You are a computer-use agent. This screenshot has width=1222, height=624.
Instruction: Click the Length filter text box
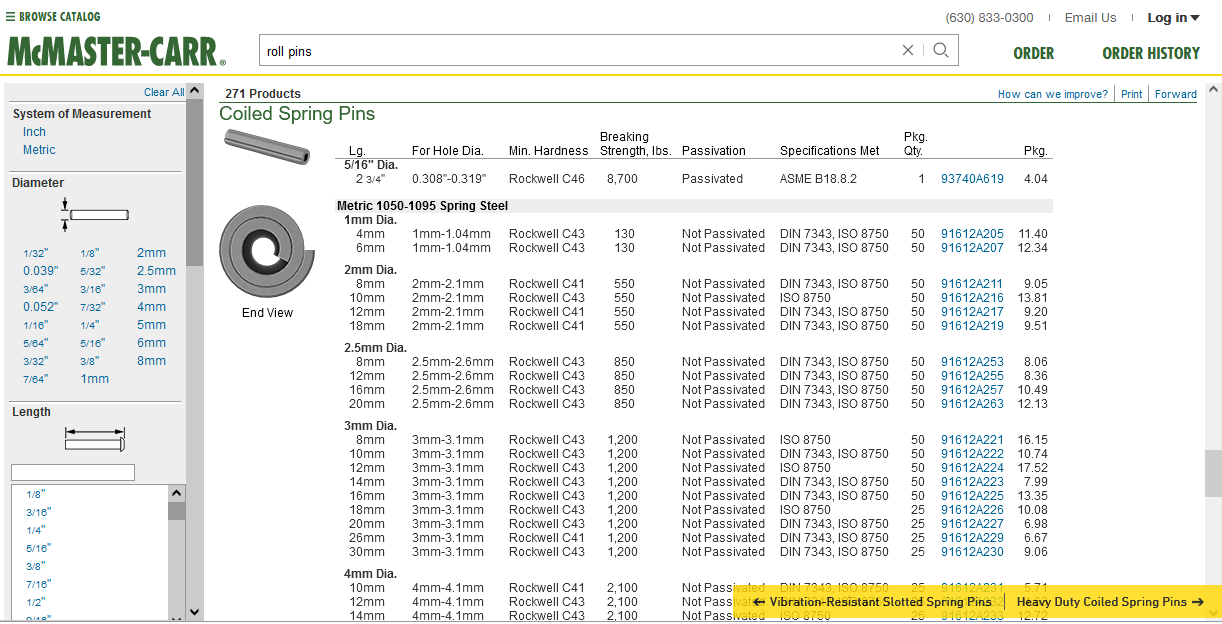point(72,472)
